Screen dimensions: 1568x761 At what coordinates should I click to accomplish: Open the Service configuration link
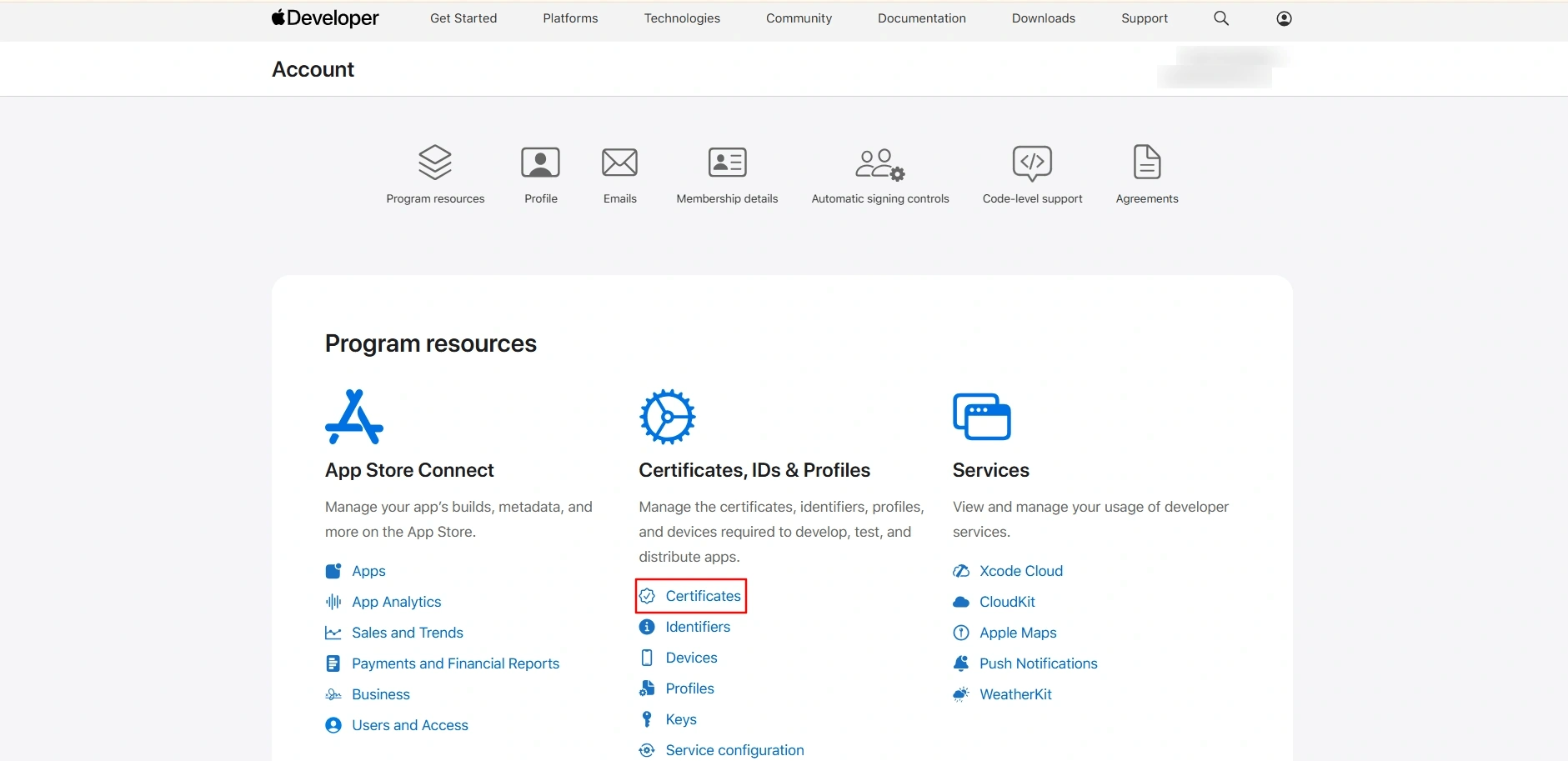734,750
